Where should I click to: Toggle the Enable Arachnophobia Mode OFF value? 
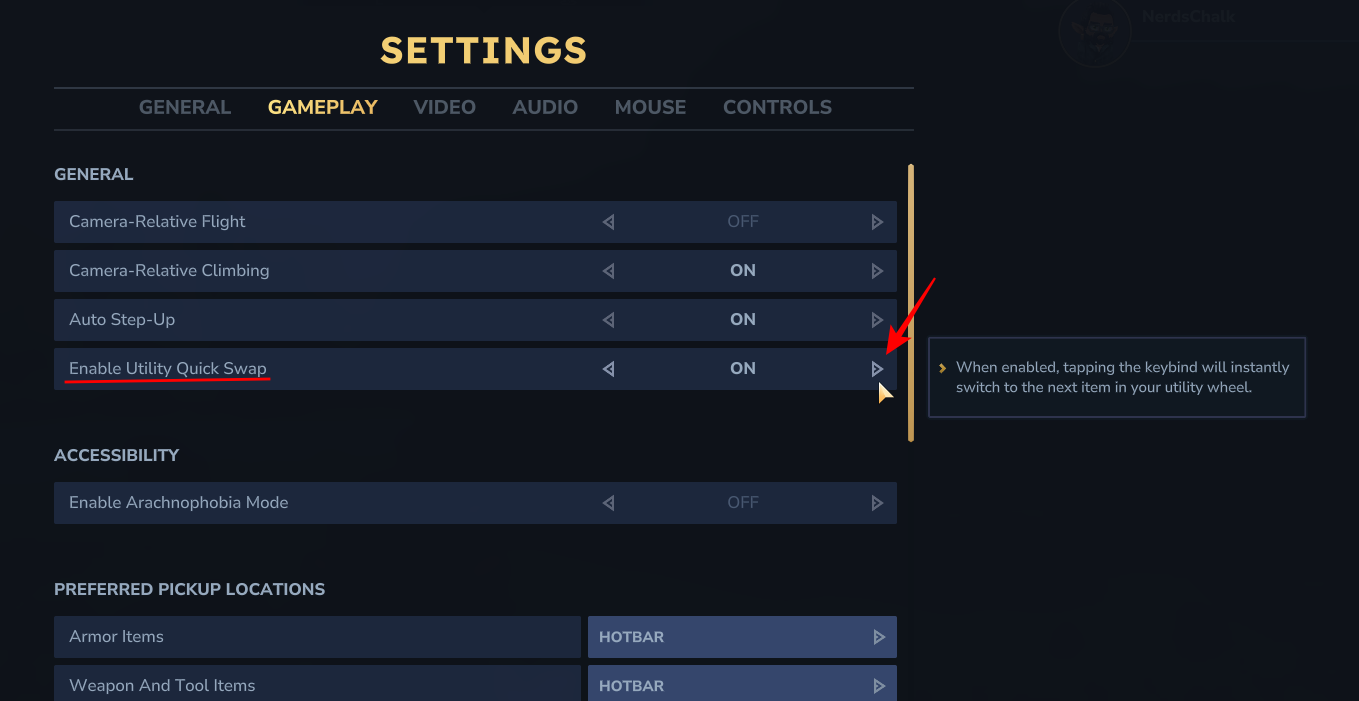pos(742,503)
